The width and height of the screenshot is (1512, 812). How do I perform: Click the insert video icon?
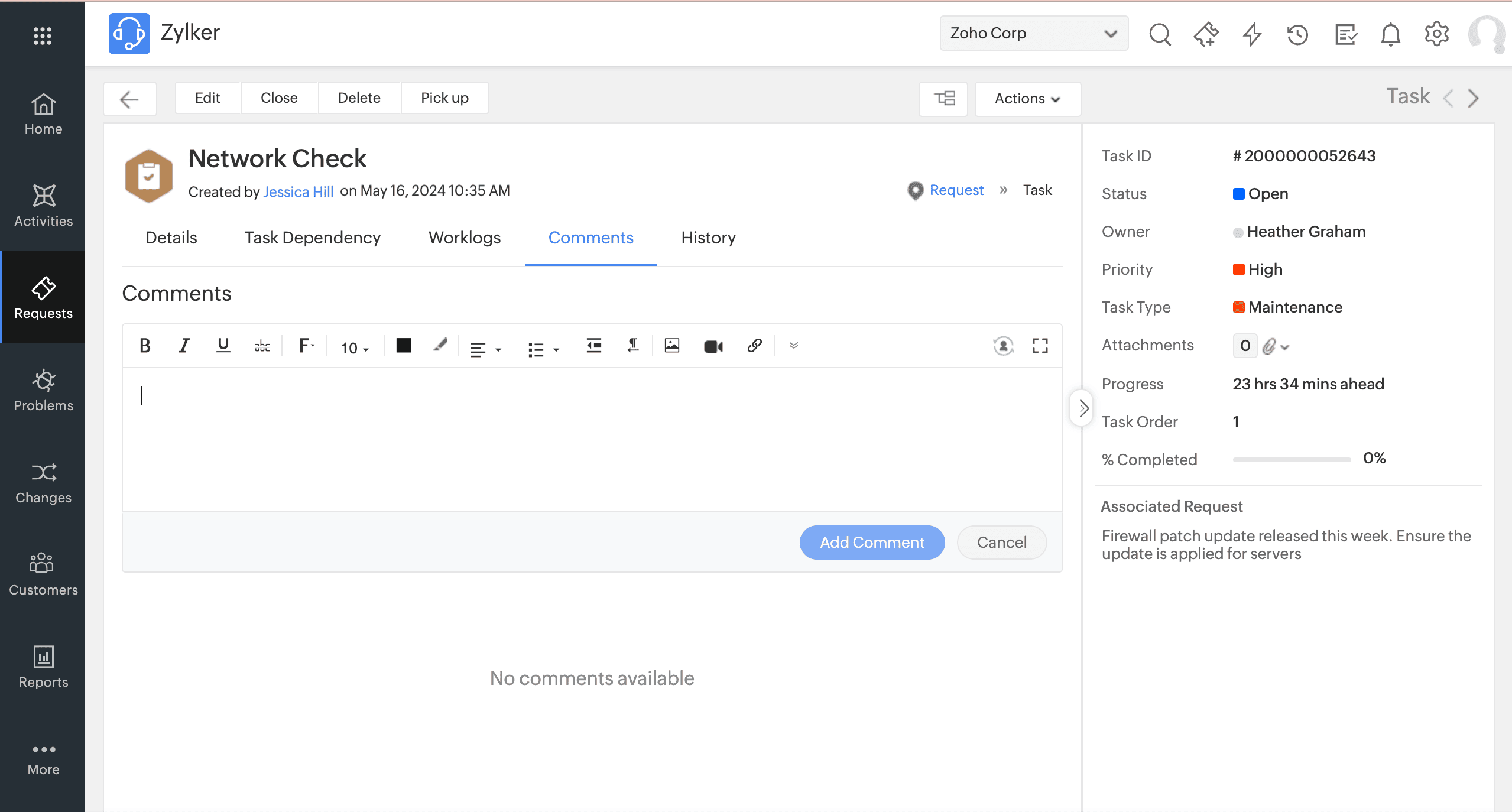[x=713, y=346]
